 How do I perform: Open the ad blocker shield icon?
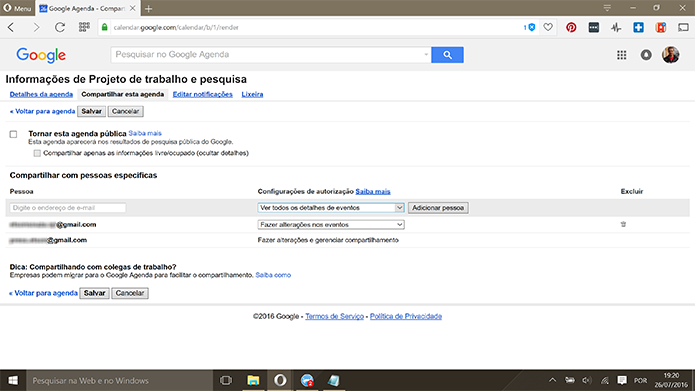click(x=530, y=27)
